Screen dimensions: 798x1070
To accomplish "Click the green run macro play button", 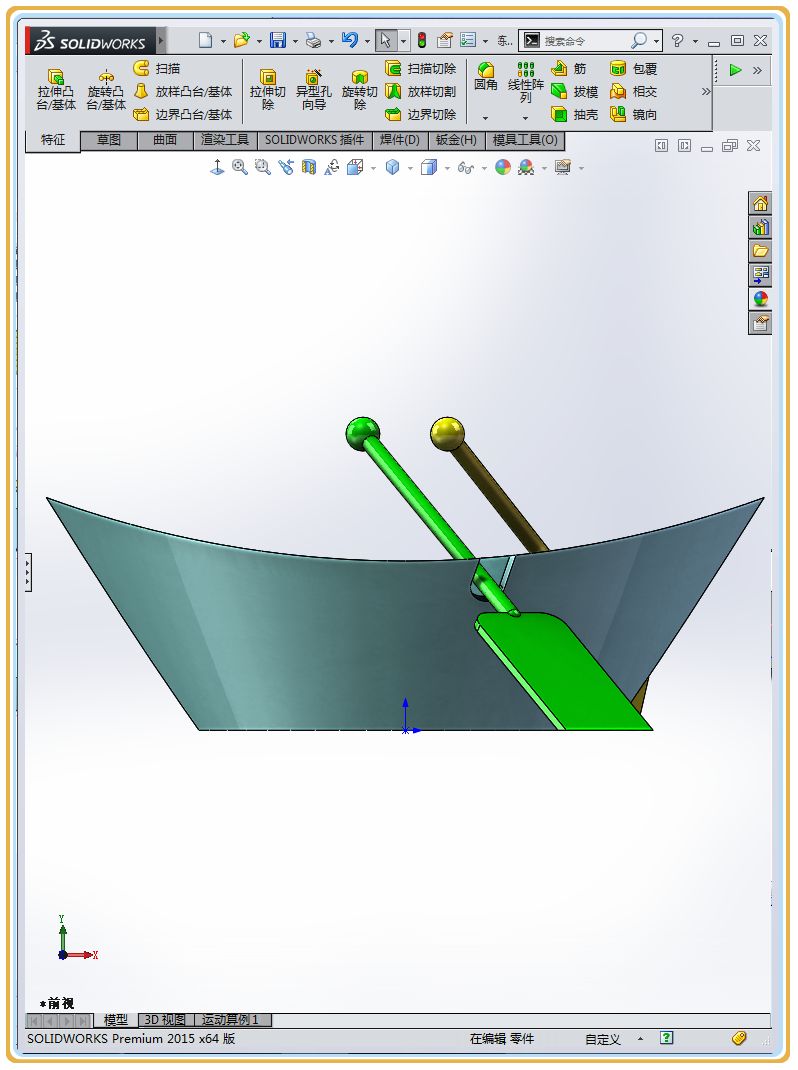I will pyautogui.click(x=735, y=70).
